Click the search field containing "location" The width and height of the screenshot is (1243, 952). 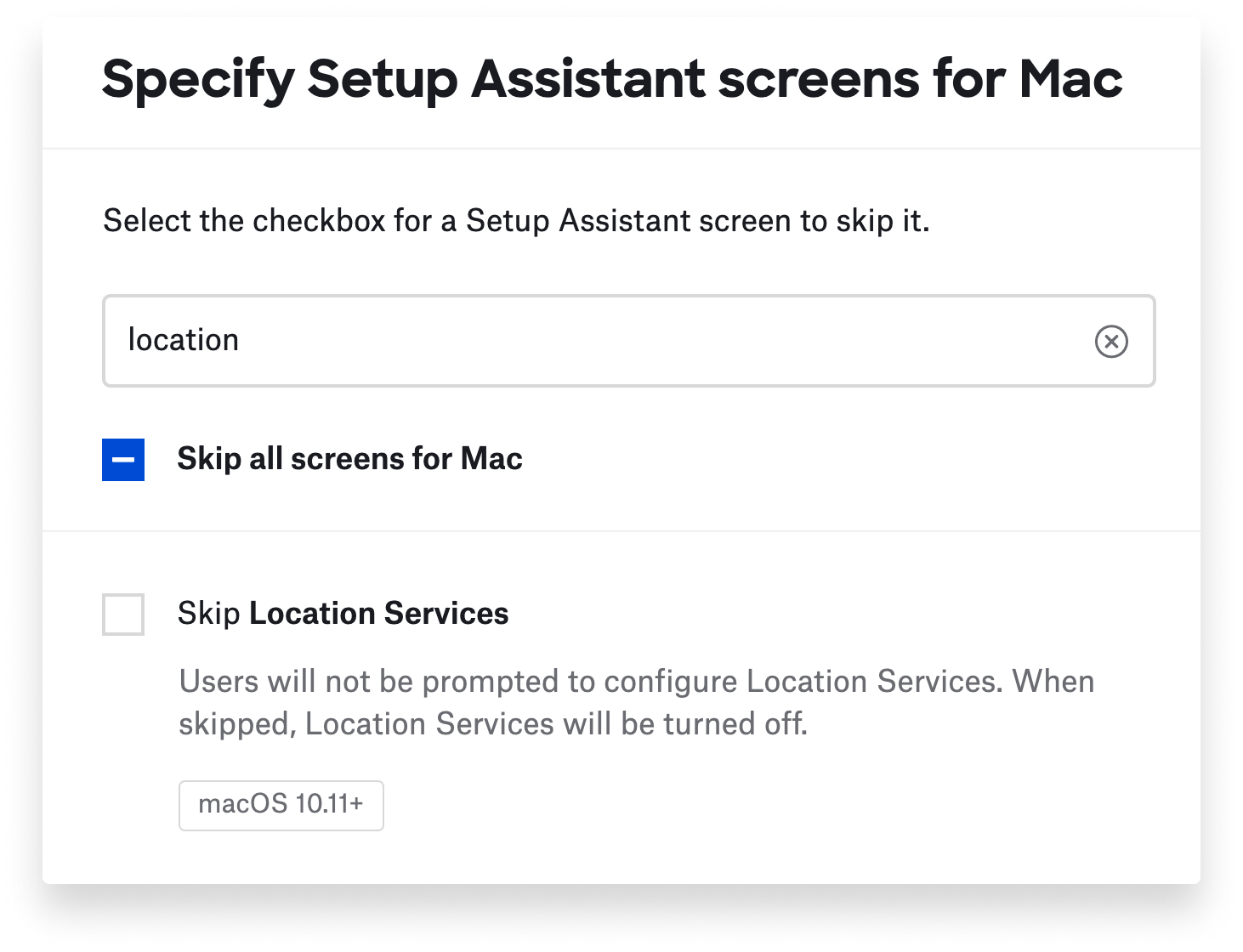[595, 341]
